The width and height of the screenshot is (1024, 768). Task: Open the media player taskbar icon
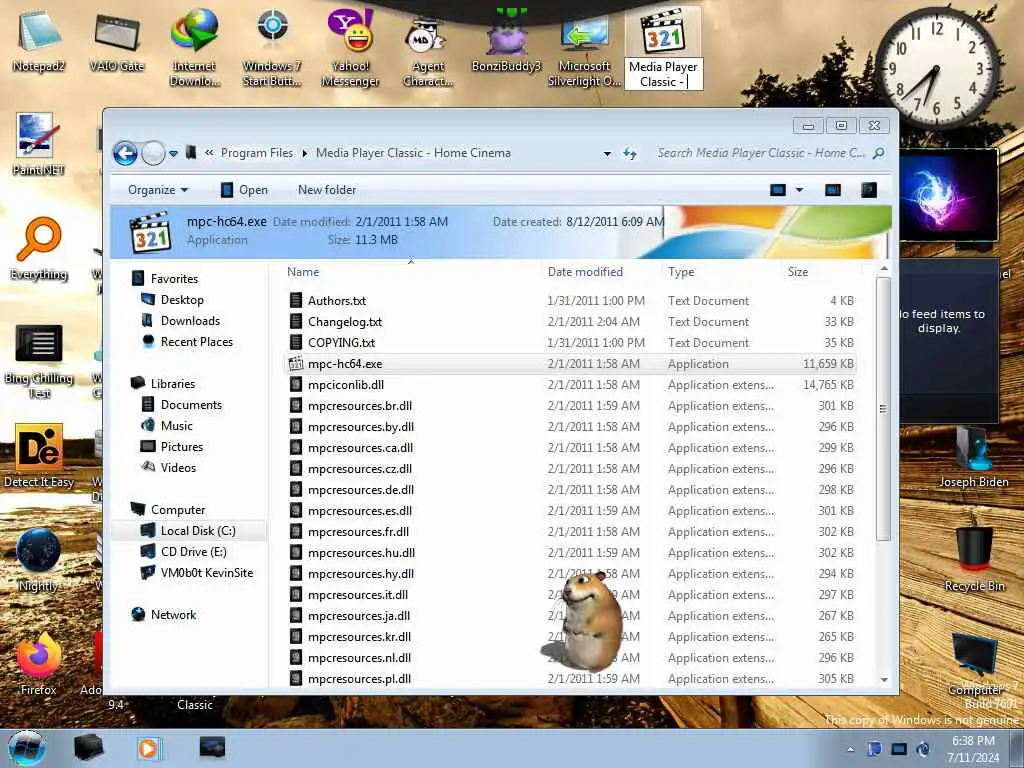(148, 748)
